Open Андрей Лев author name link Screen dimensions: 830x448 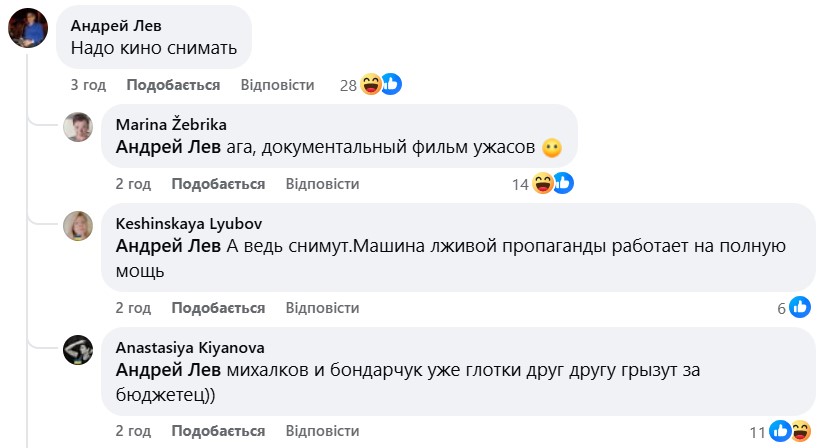tap(115, 26)
